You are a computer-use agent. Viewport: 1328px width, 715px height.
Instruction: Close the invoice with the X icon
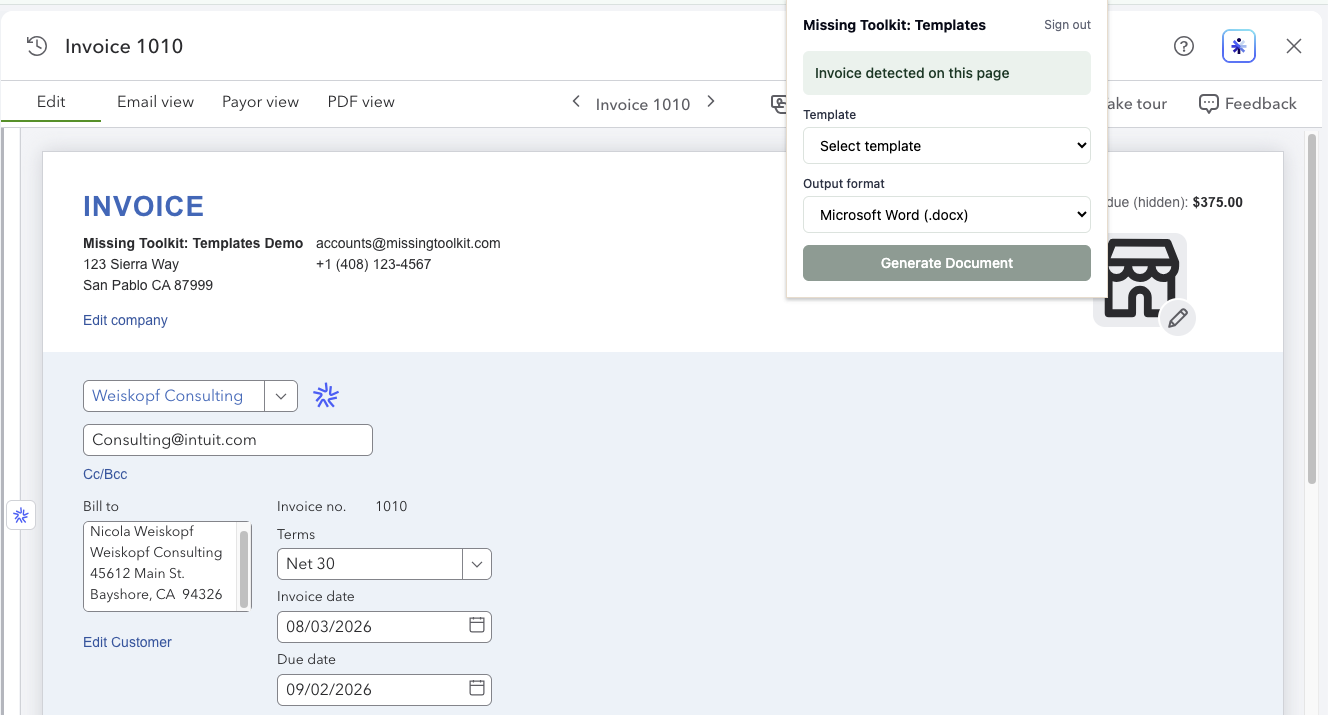(1294, 46)
